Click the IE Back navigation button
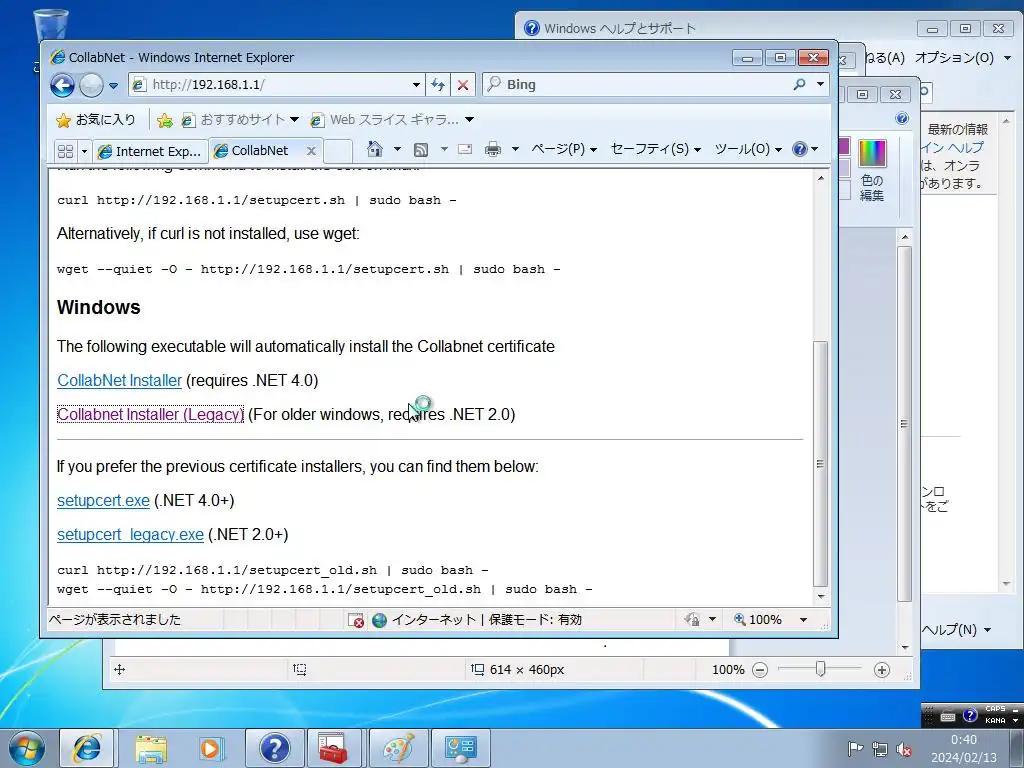The image size is (1024, 768). pyautogui.click(x=62, y=85)
